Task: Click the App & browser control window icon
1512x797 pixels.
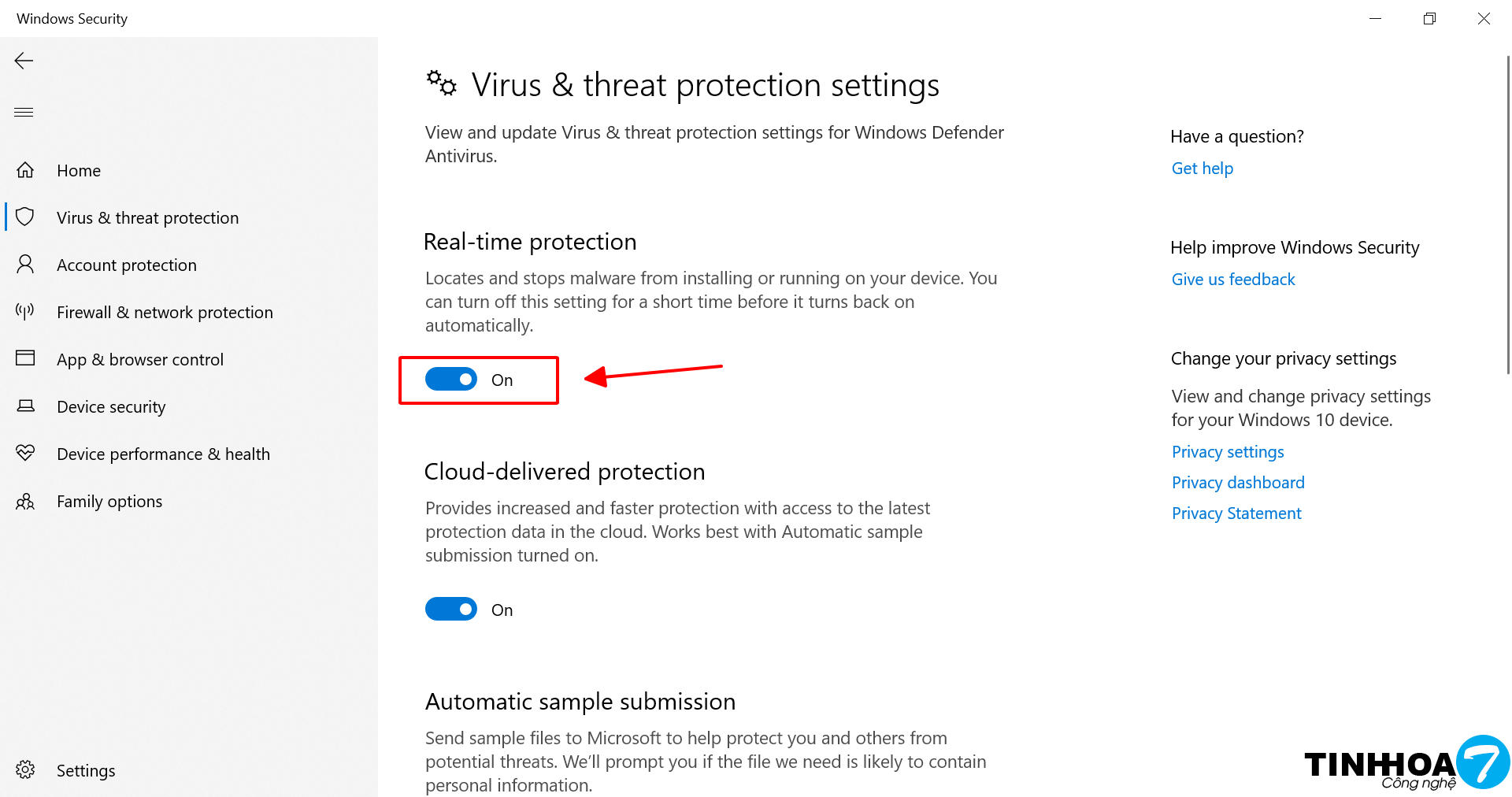Action: [25, 359]
